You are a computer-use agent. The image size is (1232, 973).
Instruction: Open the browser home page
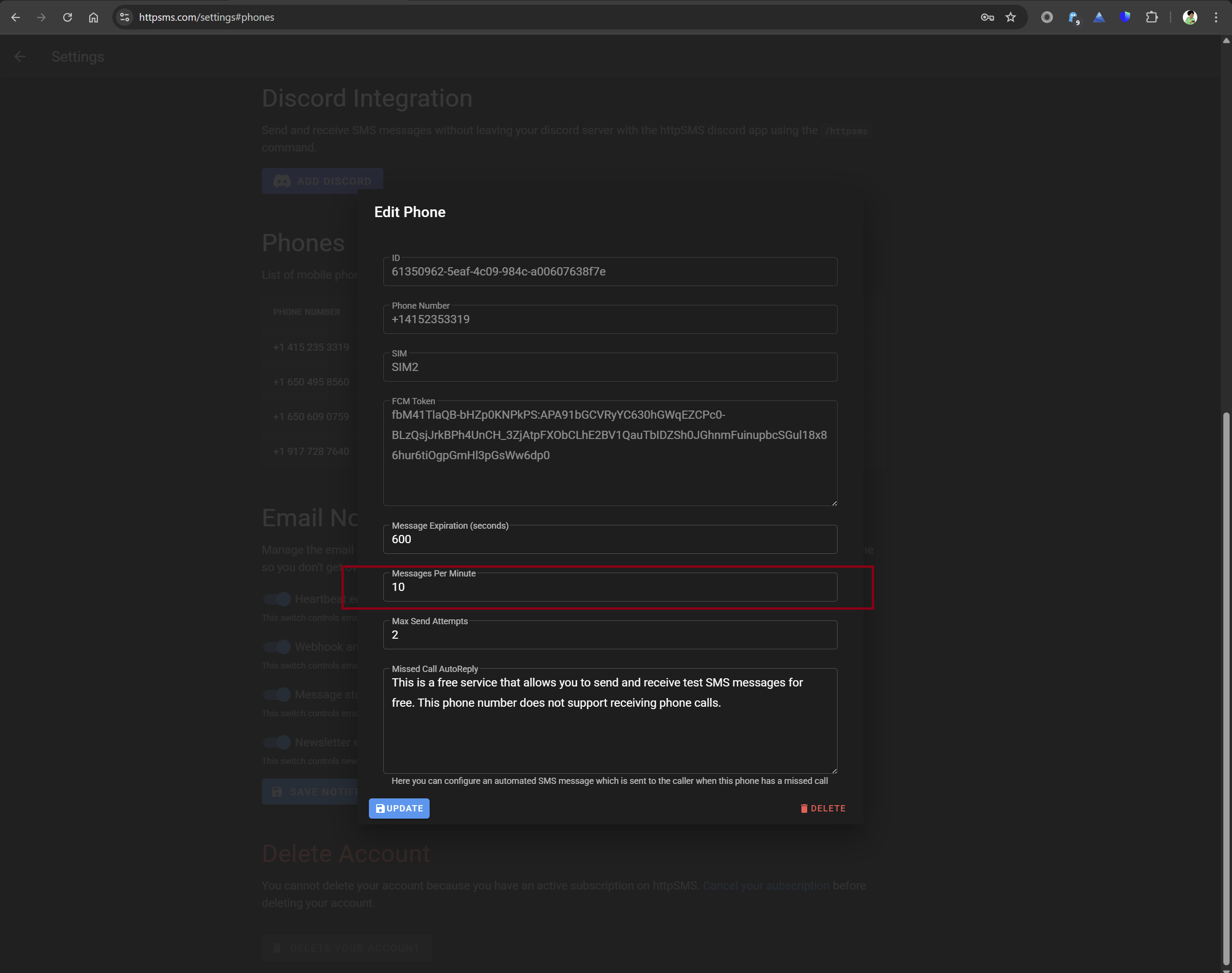pos(94,17)
